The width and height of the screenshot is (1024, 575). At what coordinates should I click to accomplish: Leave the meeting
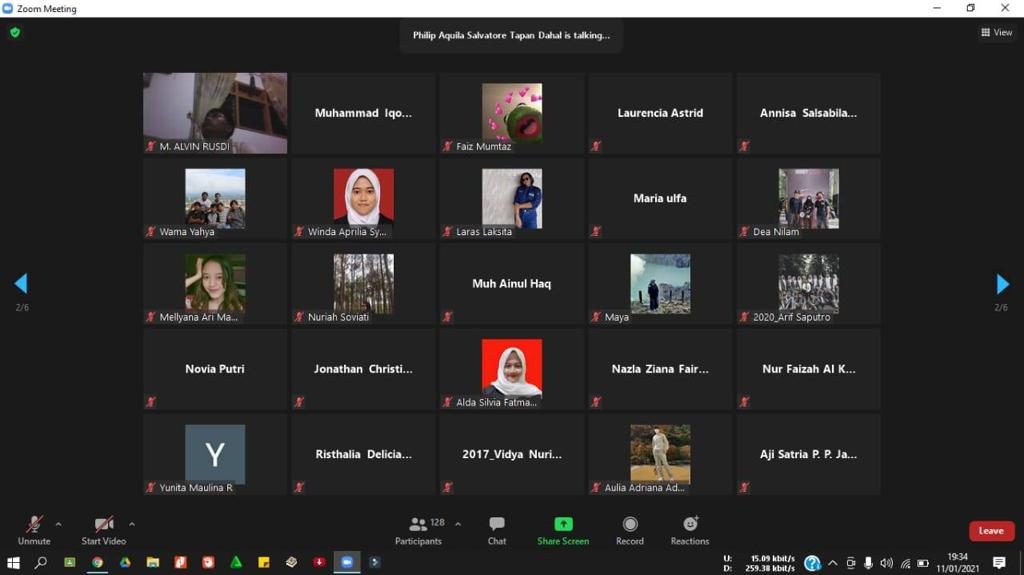[x=991, y=531]
